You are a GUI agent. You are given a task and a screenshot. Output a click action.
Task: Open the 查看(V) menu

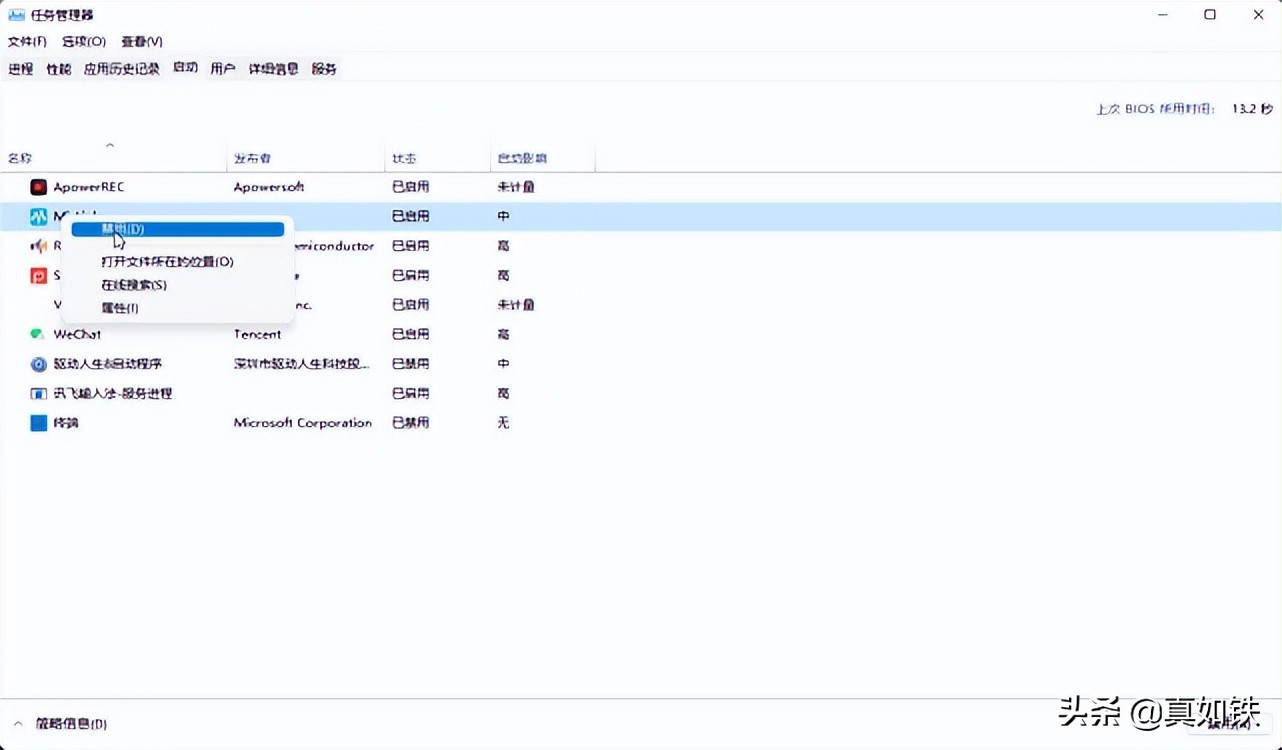pyautogui.click(x=142, y=42)
